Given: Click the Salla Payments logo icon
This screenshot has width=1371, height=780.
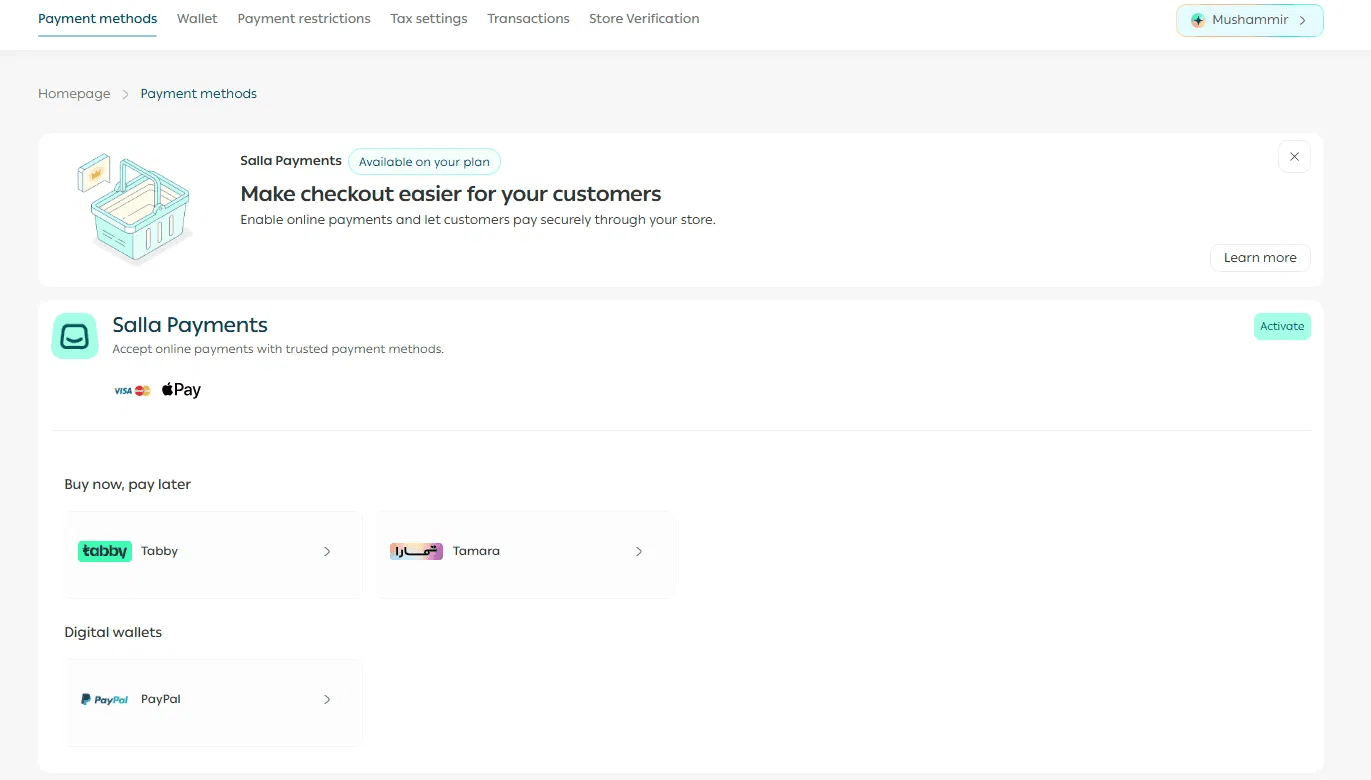Looking at the screenshot, I should pyautogui.click(x=75, y=336).
